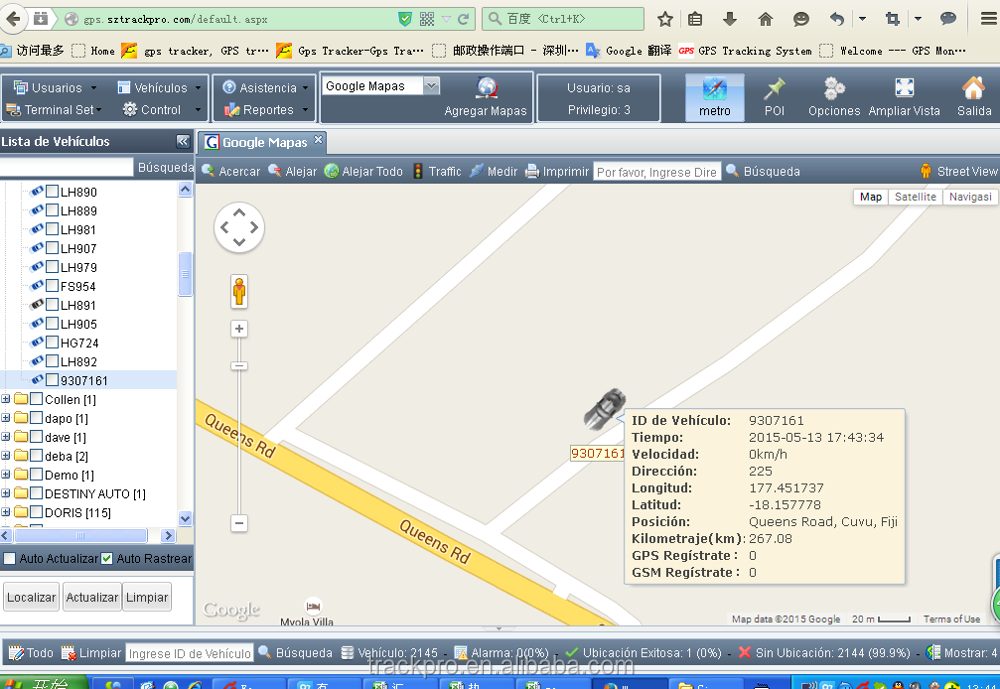Screen dimensions: 1000x689
Task: Open the Terminal Set menu
Action: point(54,110)
